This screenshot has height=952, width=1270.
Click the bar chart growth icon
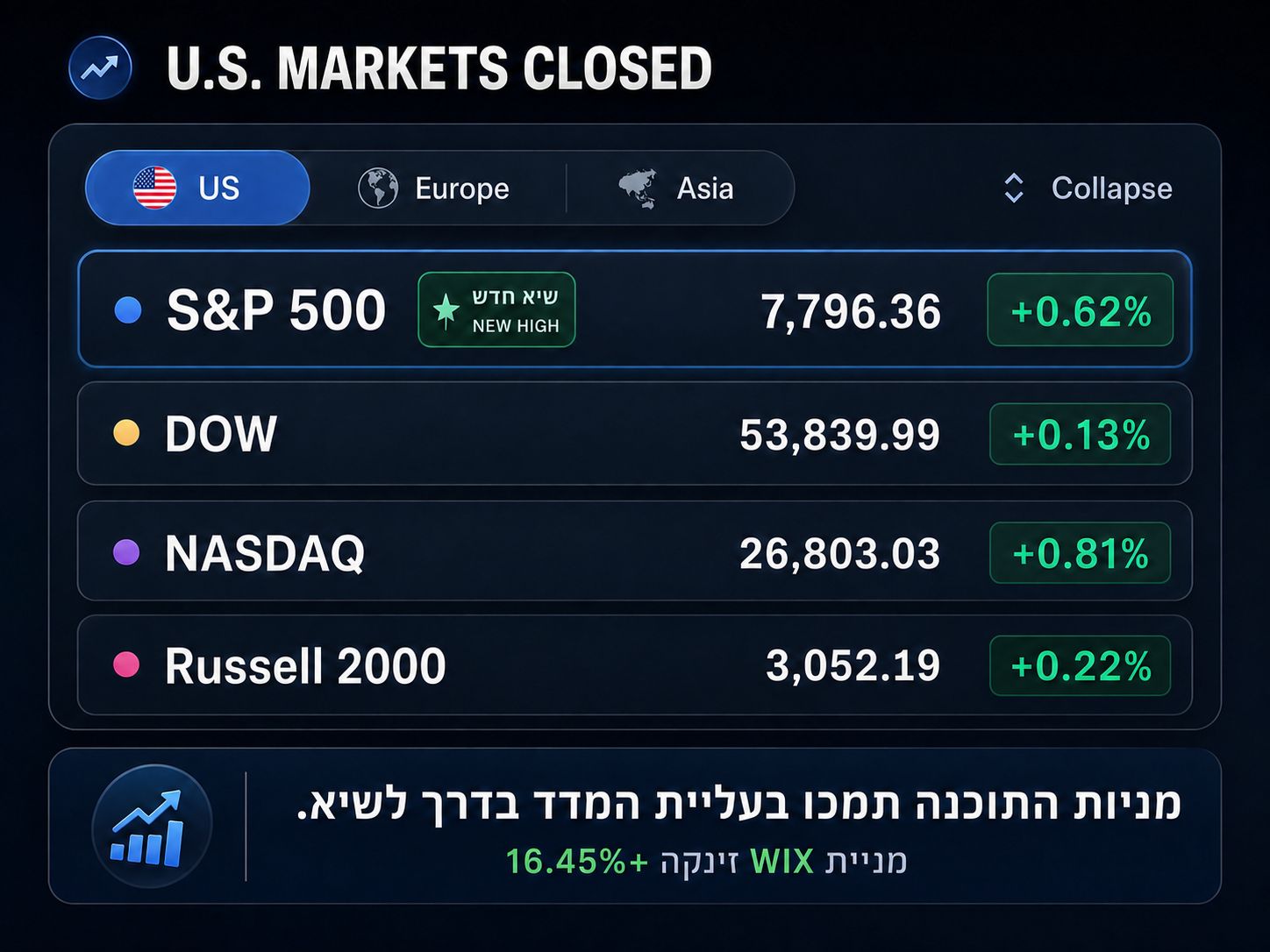point(152,826)
